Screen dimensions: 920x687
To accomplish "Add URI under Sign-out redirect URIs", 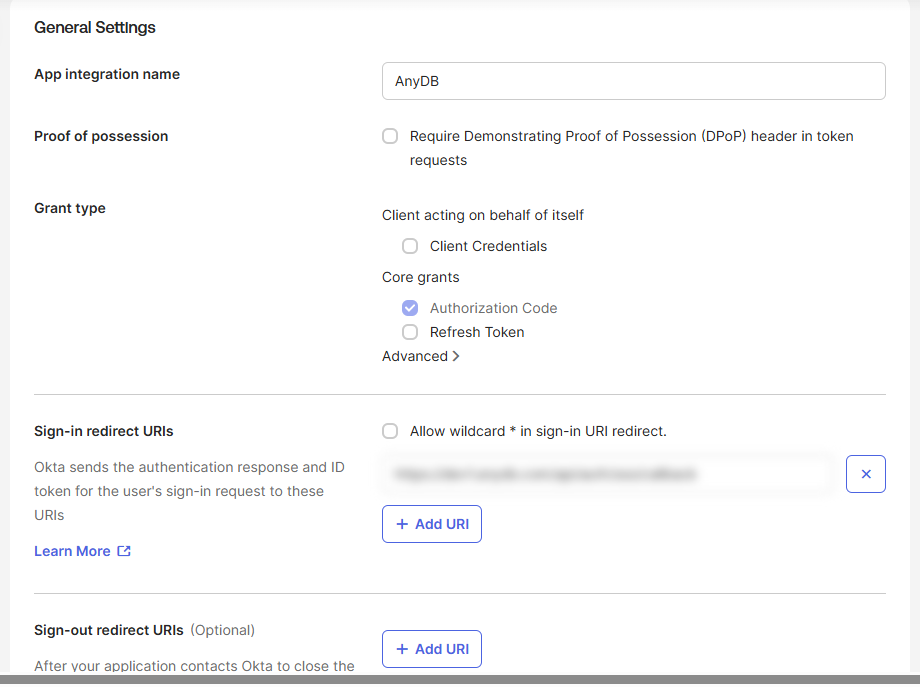I will coord(432,649).
